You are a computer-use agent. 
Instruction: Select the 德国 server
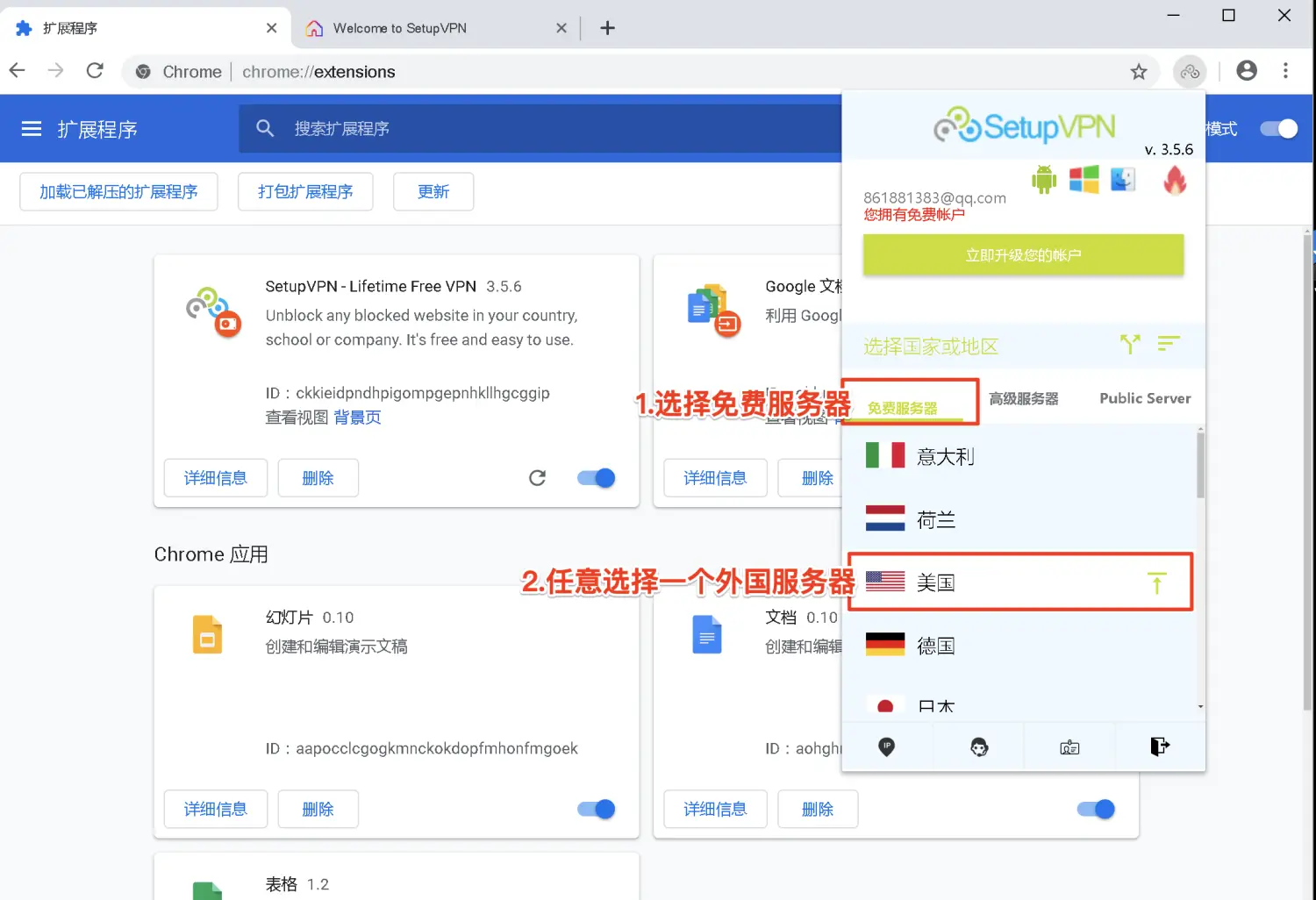click(1019, 646)
